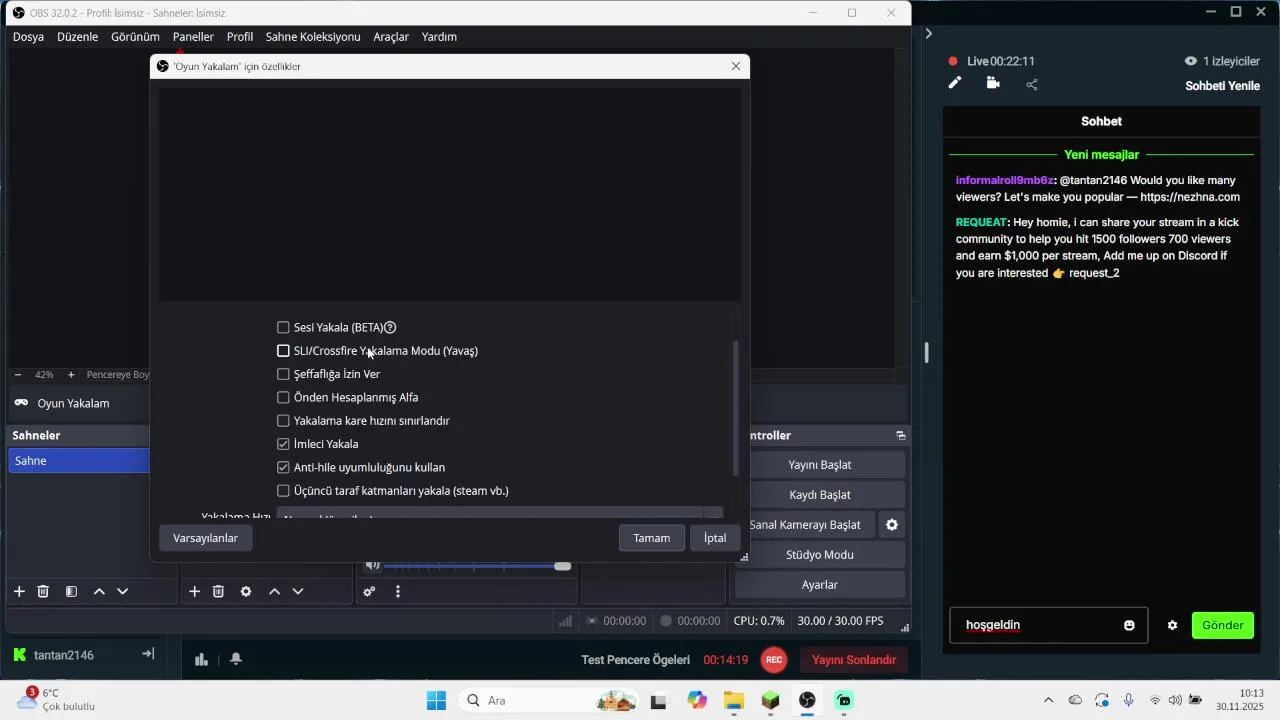The height and width of the screenshot is (720, 1280).
Task: Move source down arrow in sources panel
Action: [298, 591]
